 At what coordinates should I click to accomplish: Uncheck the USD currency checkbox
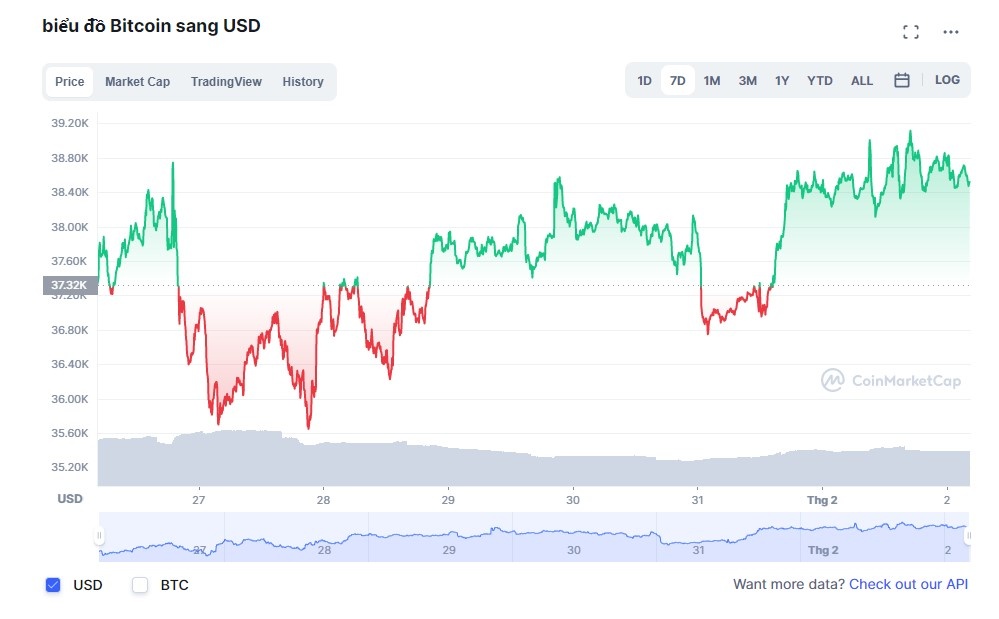click(x=53, y=585)
